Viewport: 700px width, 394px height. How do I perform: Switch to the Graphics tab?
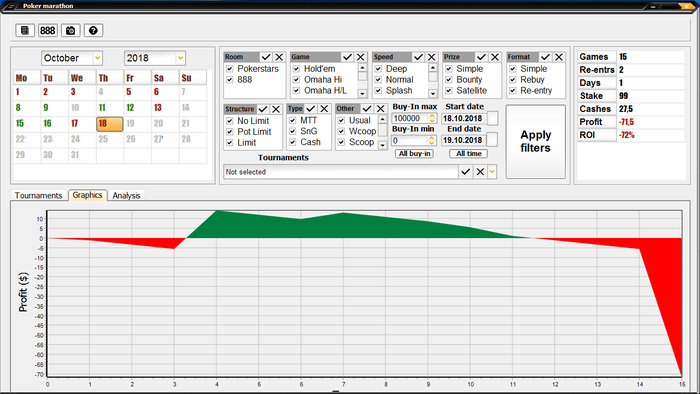click(x=88, y=195)
